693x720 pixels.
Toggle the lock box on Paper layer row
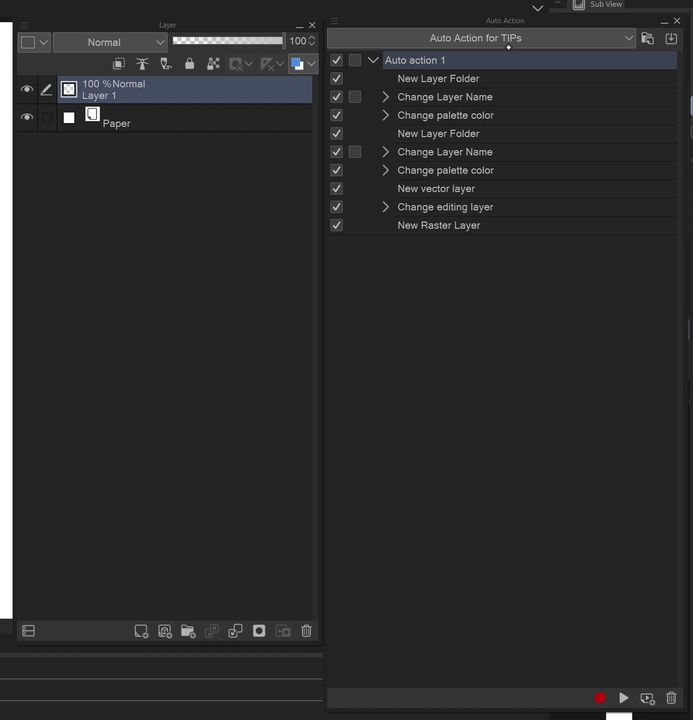click(47, 118)
